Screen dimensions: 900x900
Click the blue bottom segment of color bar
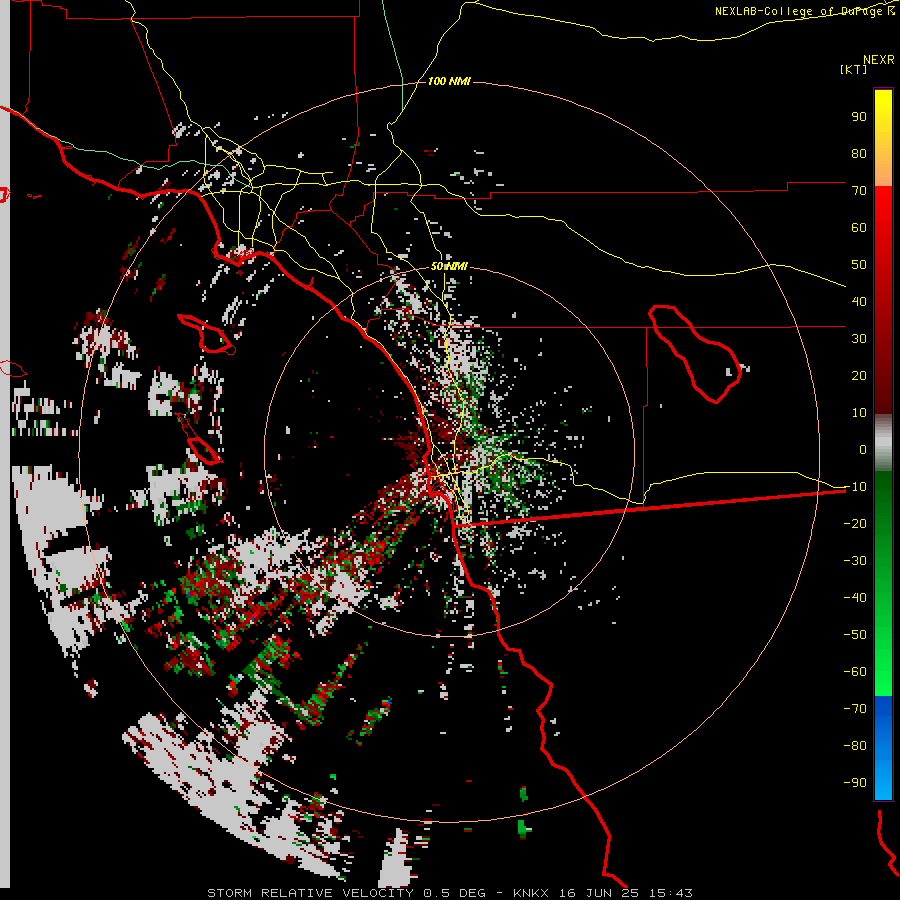tap(883, 748)
